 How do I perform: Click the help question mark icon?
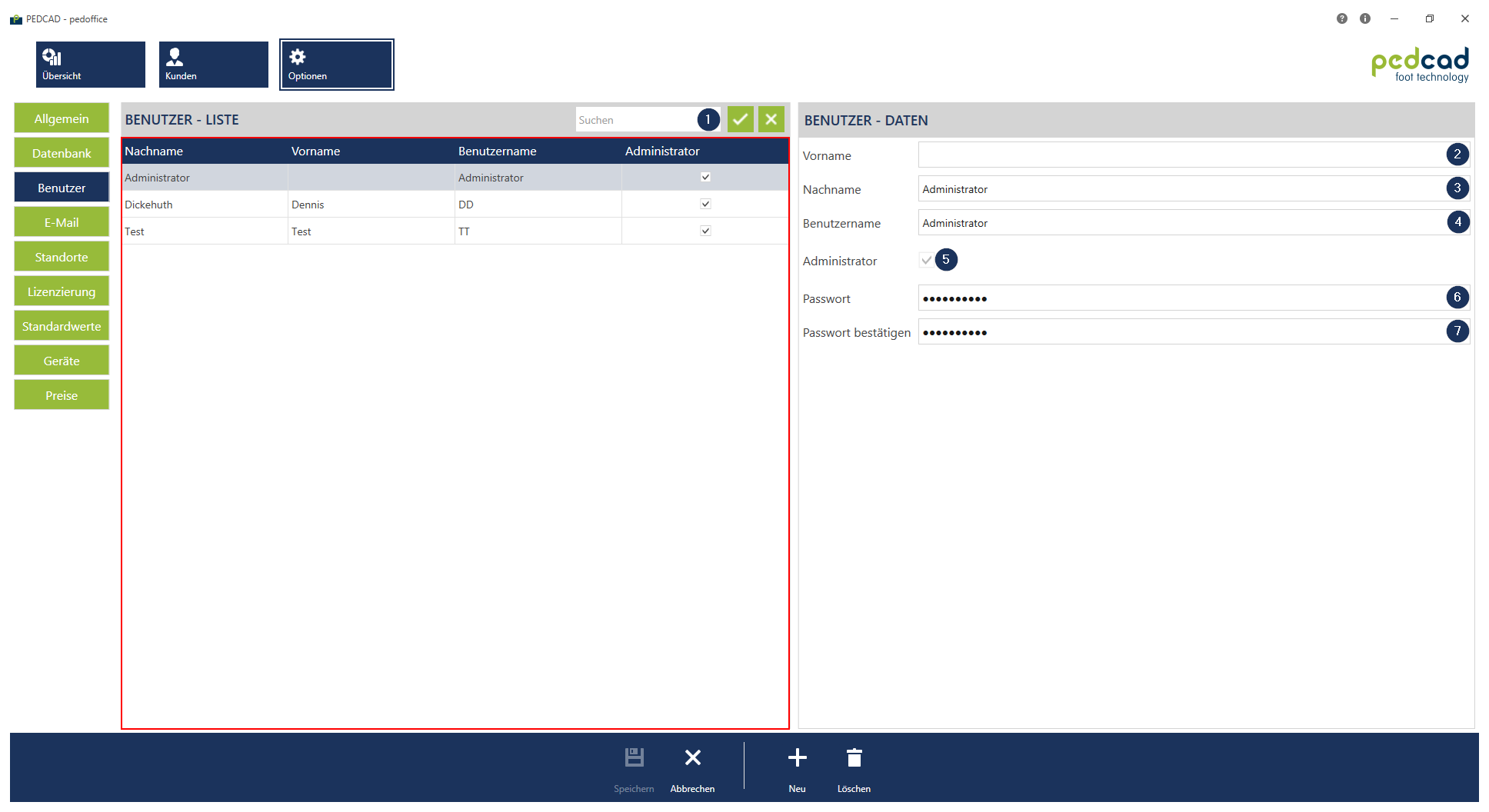1341,18
